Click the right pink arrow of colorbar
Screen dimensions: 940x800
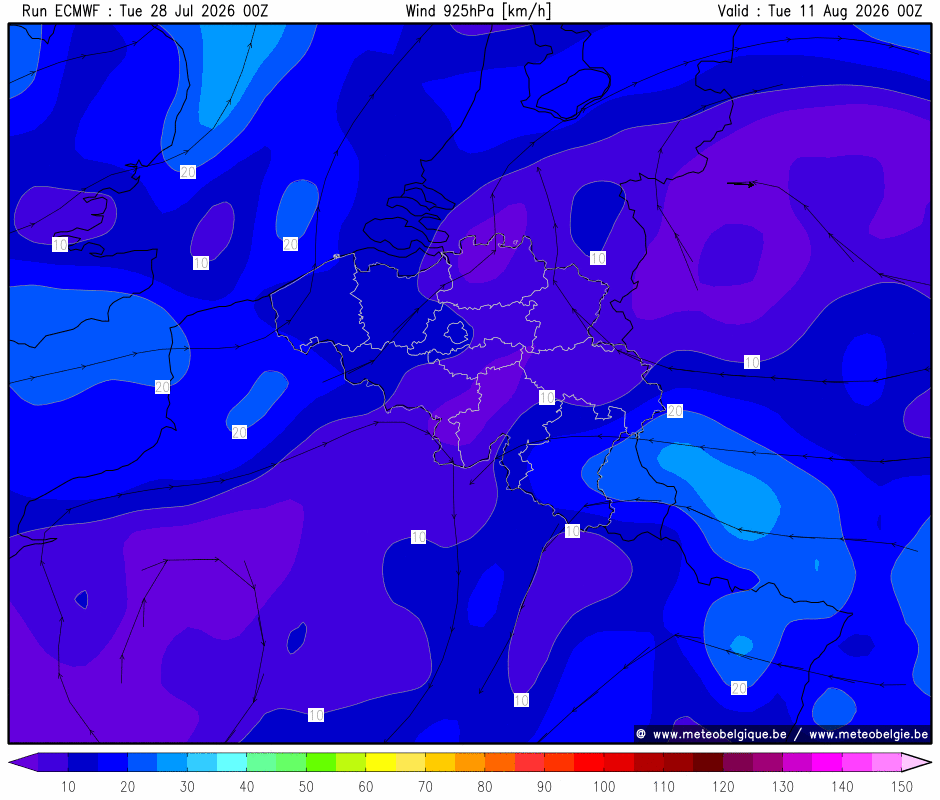(x=917, y=762)
